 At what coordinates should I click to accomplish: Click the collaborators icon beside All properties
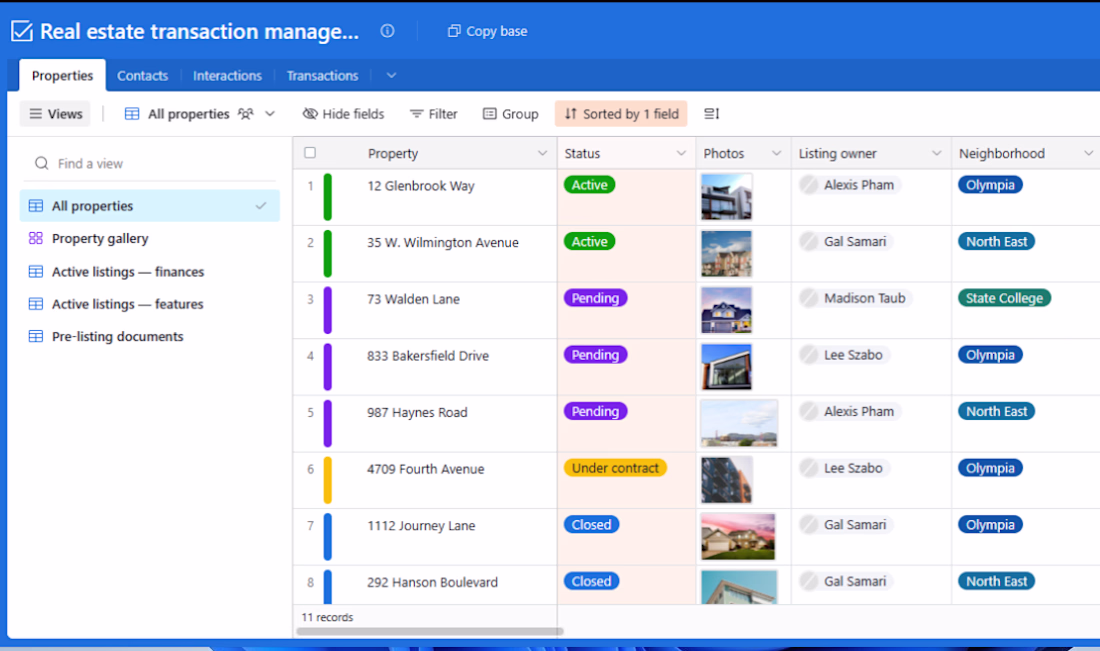246,114
